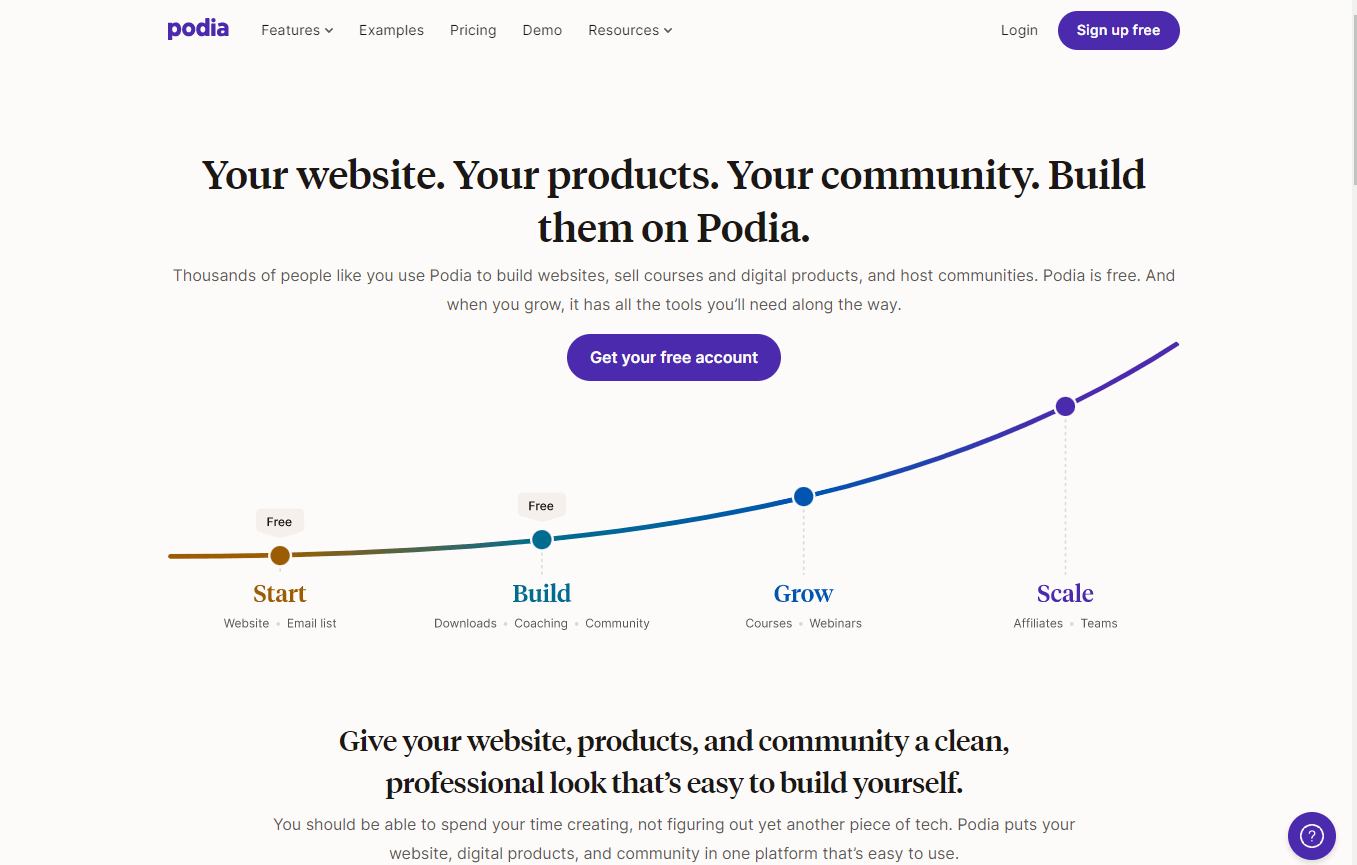Click the teal Build circle marker
1357x865 pixels.
542,540
